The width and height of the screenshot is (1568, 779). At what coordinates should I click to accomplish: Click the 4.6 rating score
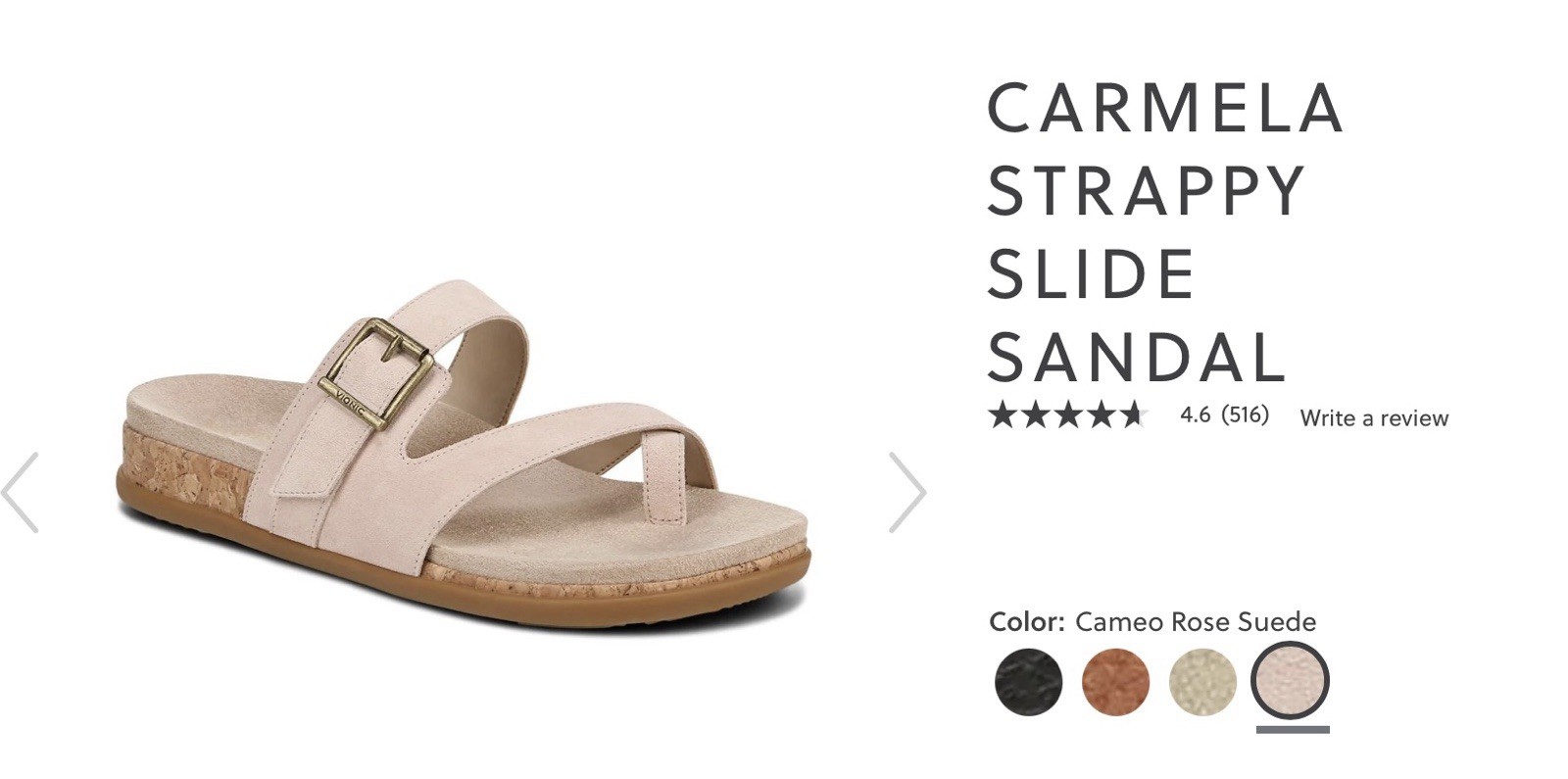1196,414
